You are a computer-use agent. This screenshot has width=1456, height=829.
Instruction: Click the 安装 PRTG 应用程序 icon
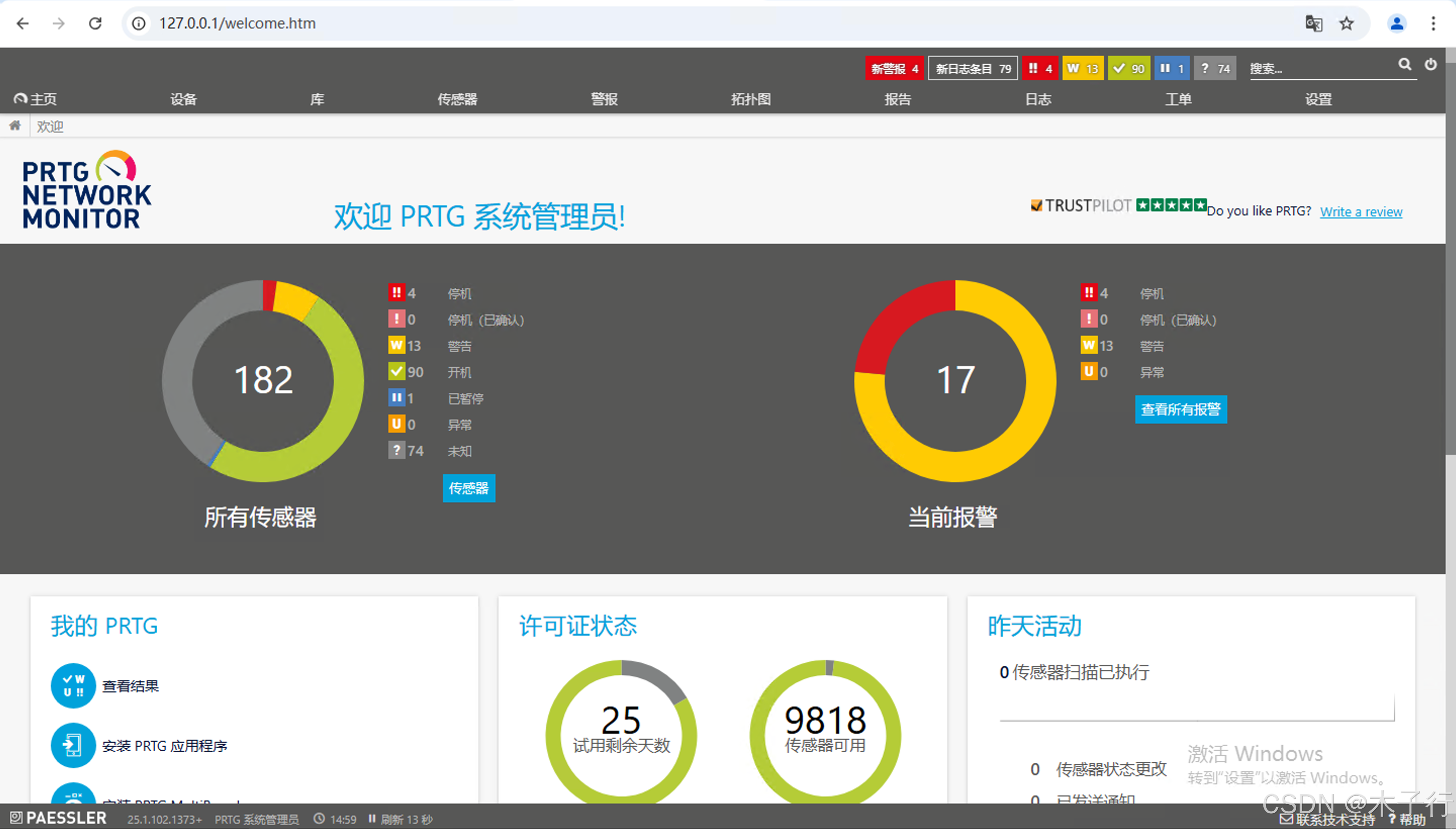point(73,745)
